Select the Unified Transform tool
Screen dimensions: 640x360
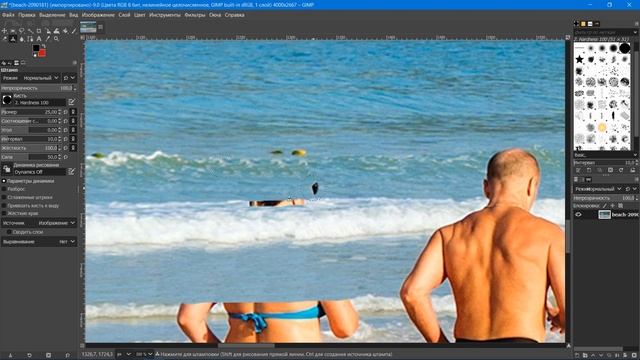pyautogui.click(x=48, y=31)
